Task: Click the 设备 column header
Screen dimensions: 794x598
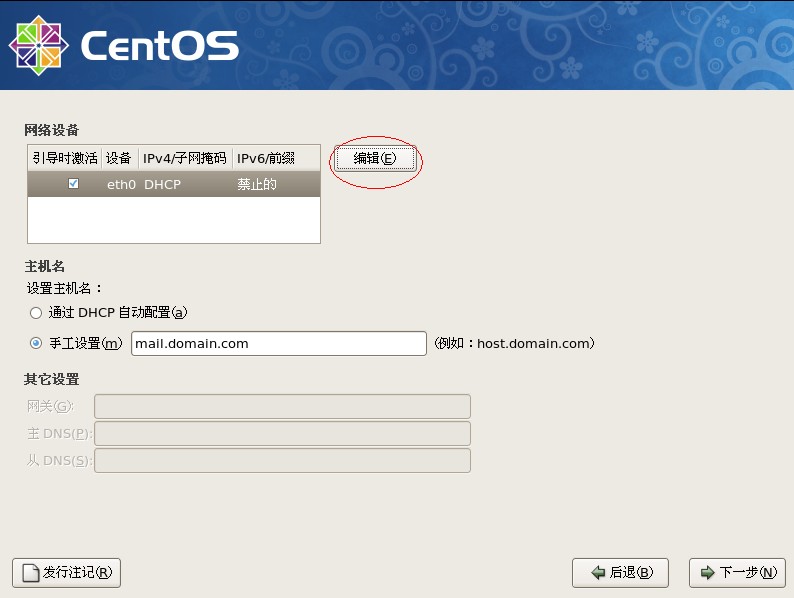Action: point(119,158)
